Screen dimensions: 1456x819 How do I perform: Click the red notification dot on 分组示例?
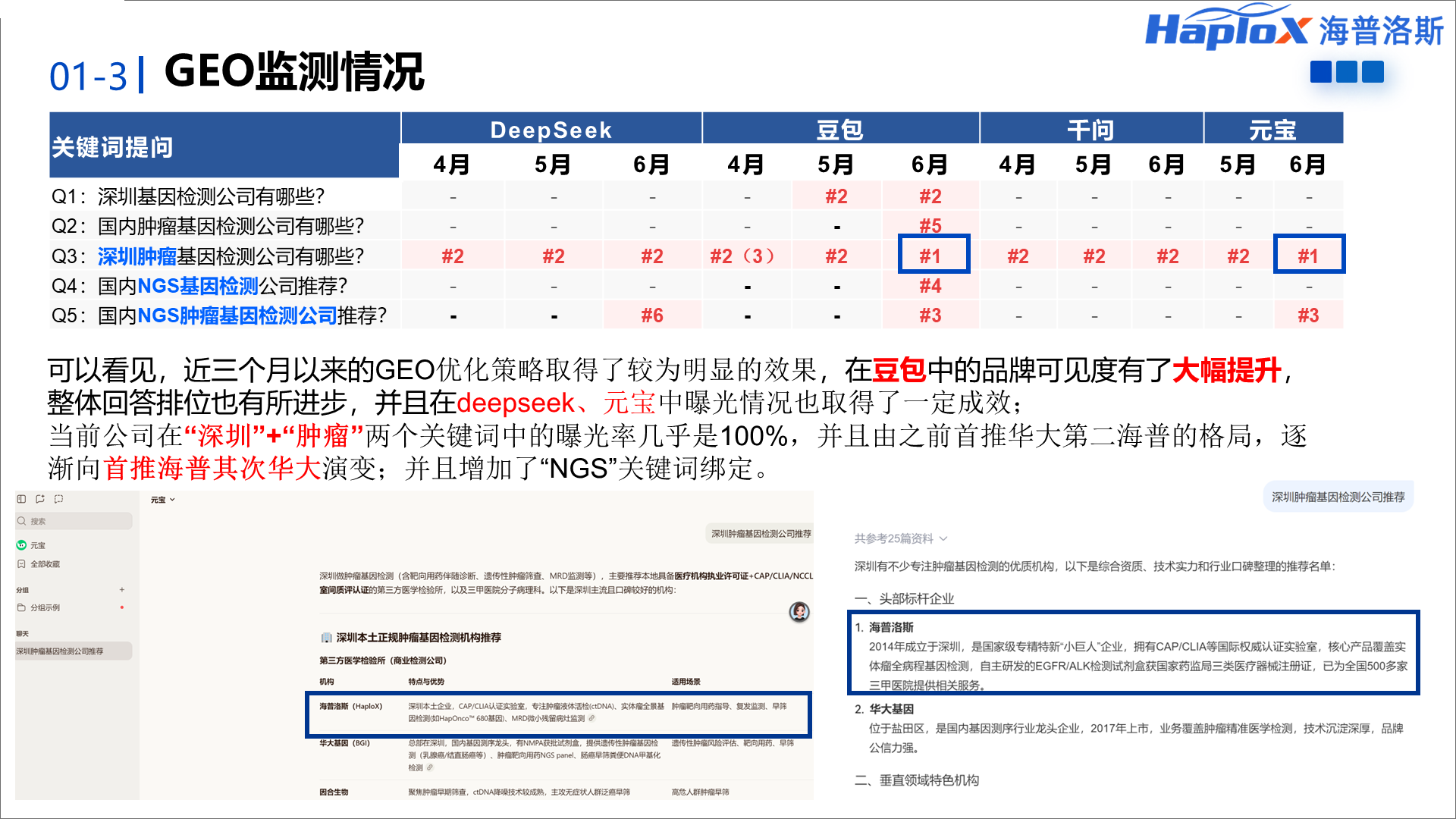pyautogui.click(x=121, y=607)
